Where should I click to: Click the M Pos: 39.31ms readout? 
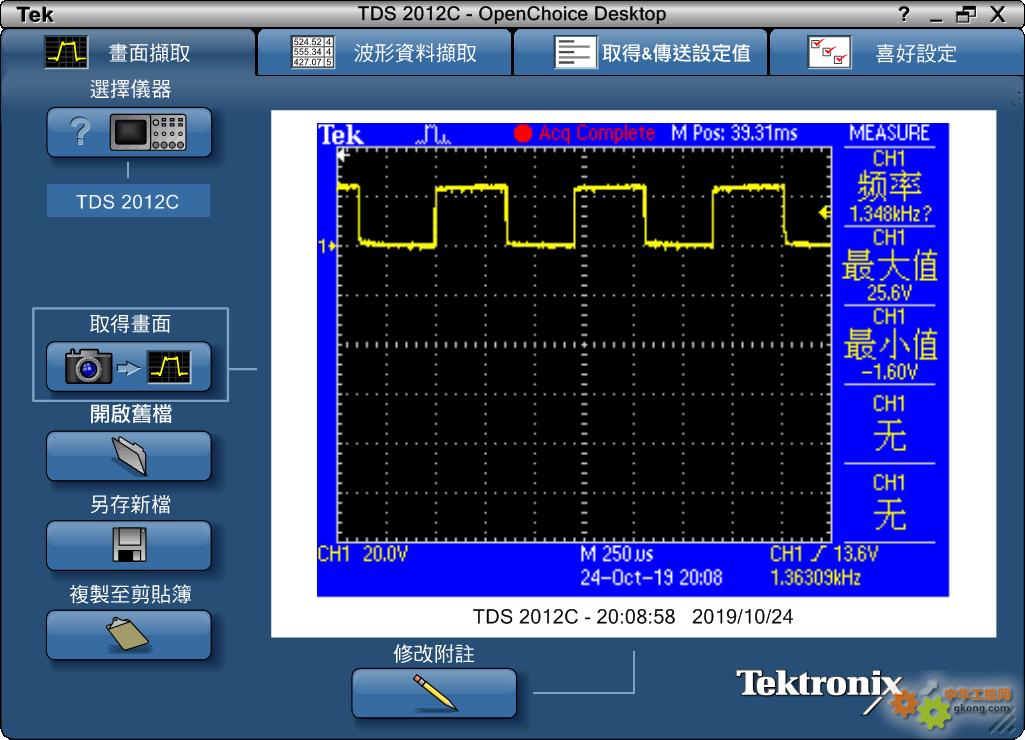(734, 133)
